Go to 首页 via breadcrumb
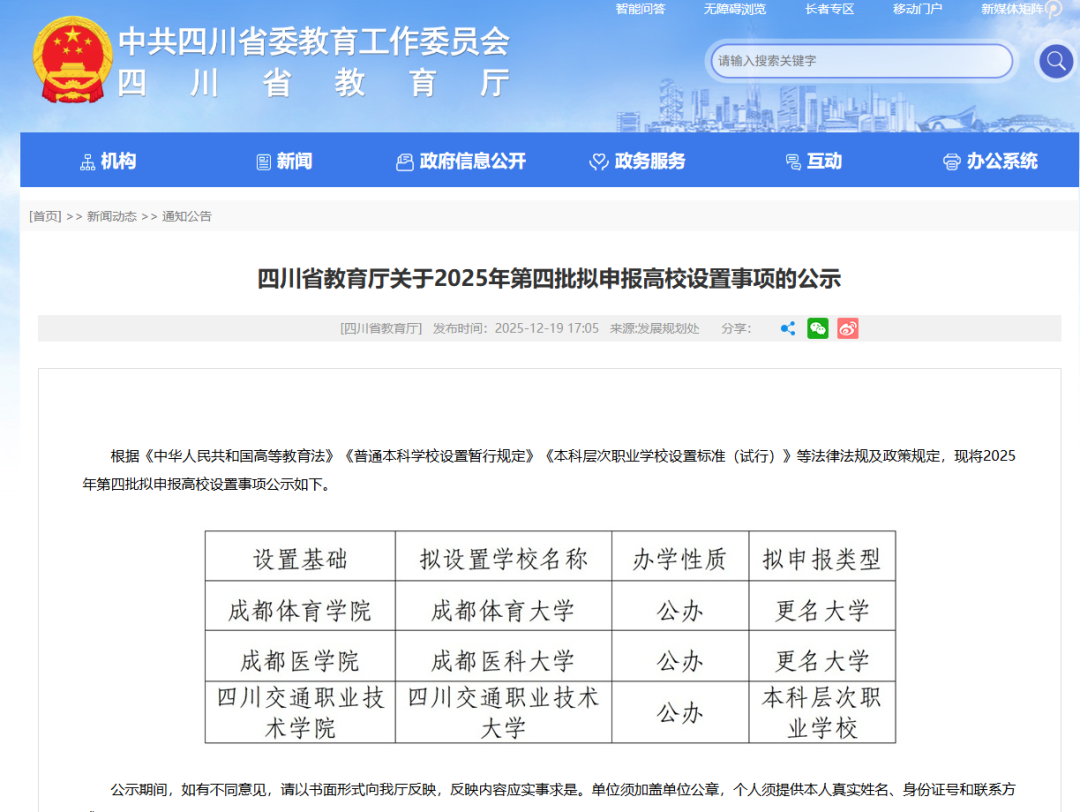Image resolution: width=1080 pixels, height=812 pixels. 45,216
